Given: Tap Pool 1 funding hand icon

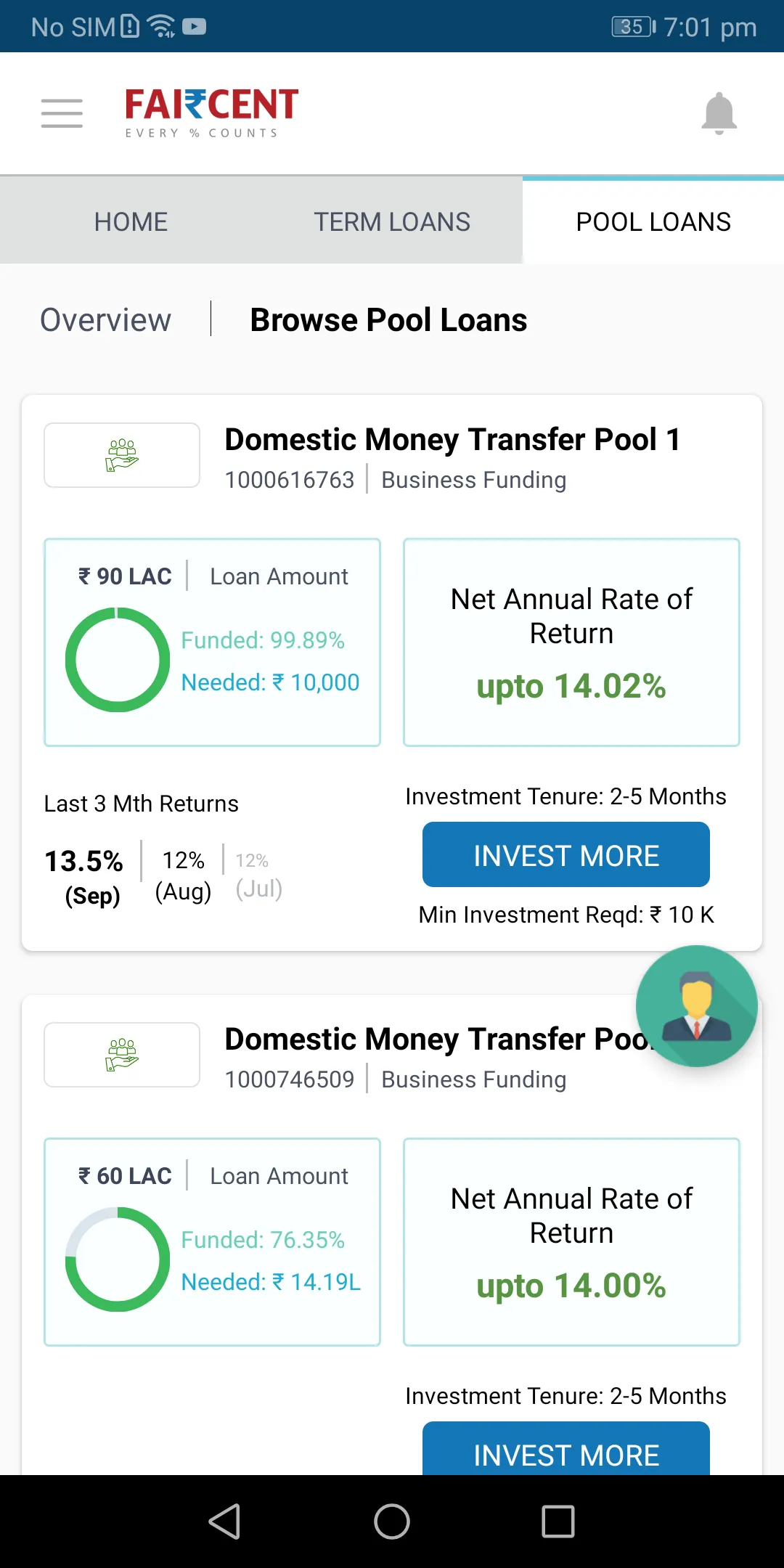Looking at the screenshot, I should click(x=122, y=455).
